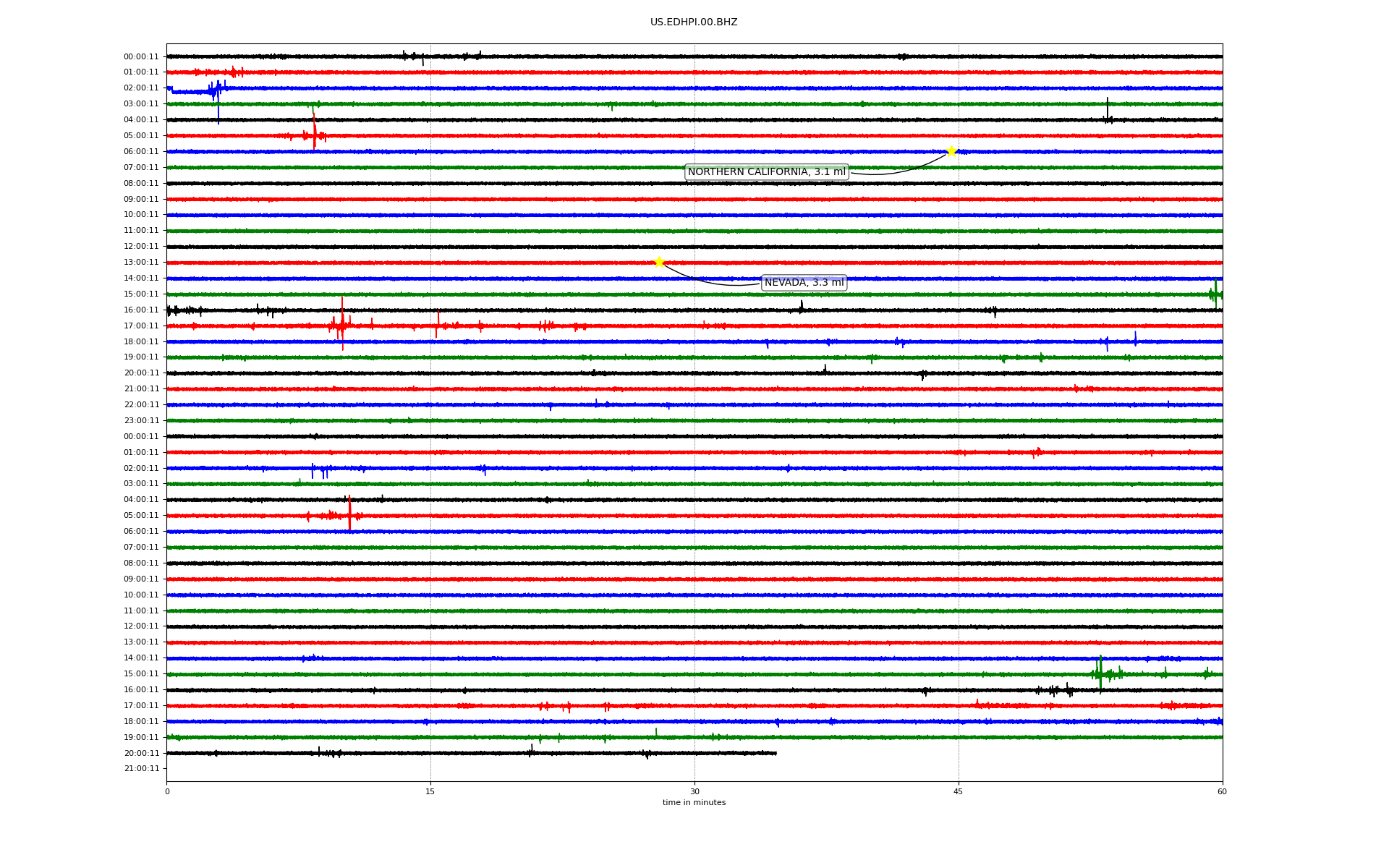
Task: Click the first 00:00:11 row label at top
Action: tap(141, 56)
